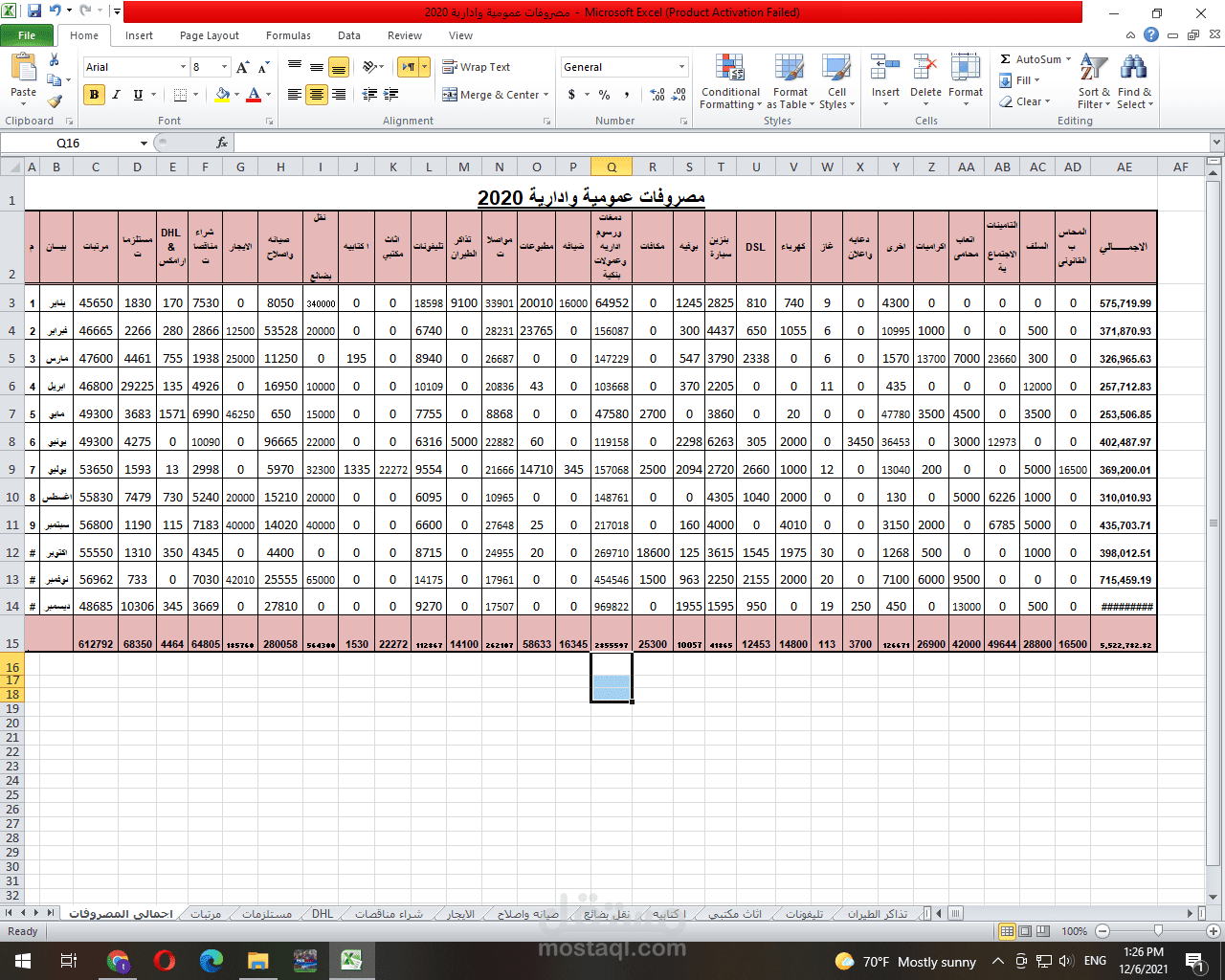Click Merge & Center button
Image resolution: width=1225 pixels, height=980 pixels.
(490, 95)
